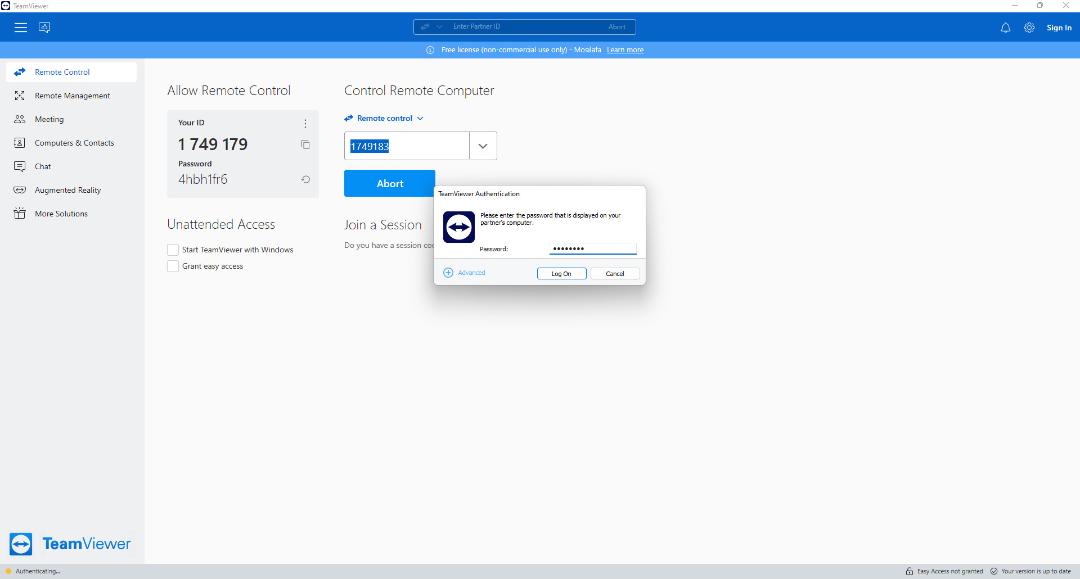Toggle Grant easy access checkbox

click(x=173, y=266)
